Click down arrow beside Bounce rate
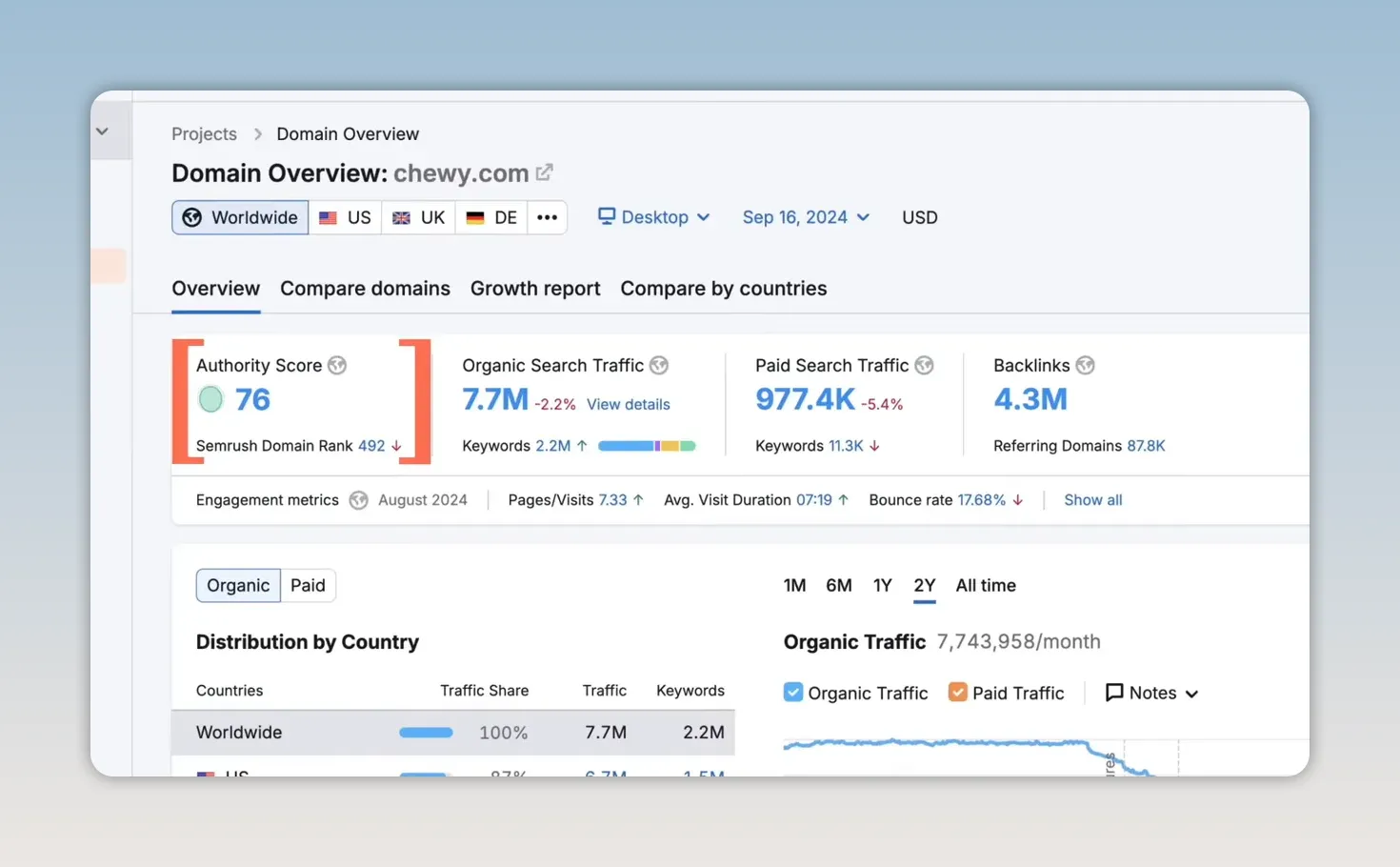The image size is (1400, 867). click(1018, 500)
